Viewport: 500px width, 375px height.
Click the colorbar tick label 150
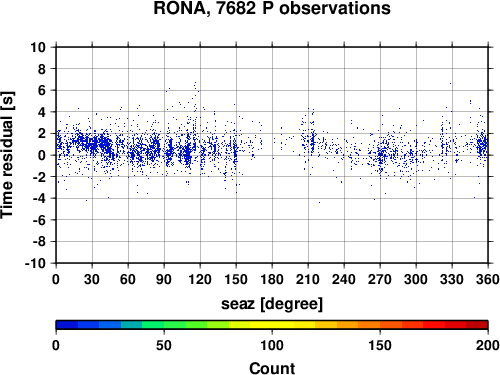tap(380, 345)
